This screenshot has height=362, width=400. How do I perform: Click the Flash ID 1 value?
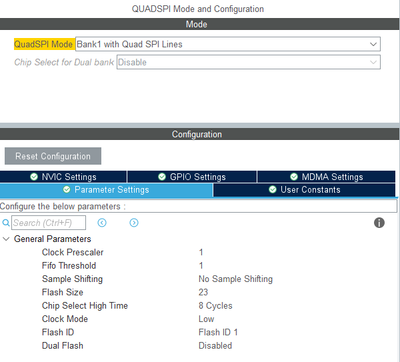click(218, 332)
